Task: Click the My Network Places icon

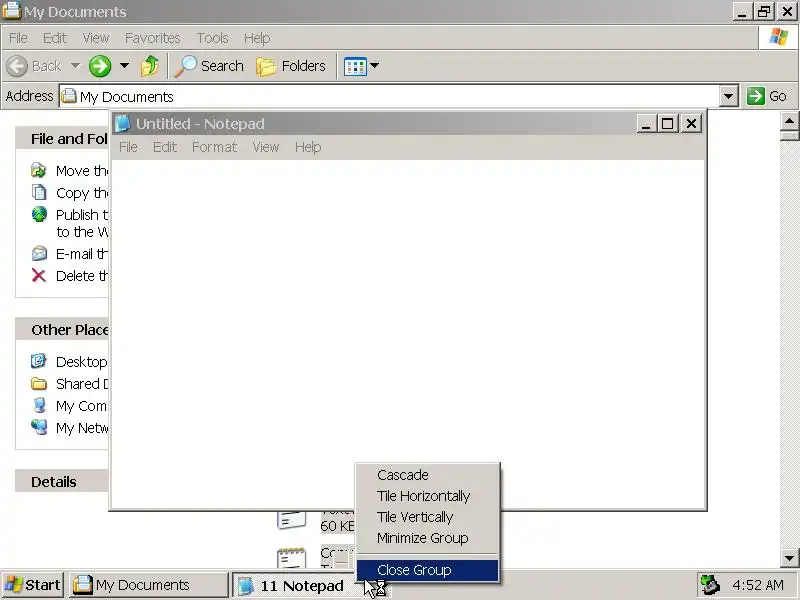Action: click(39, 427)
